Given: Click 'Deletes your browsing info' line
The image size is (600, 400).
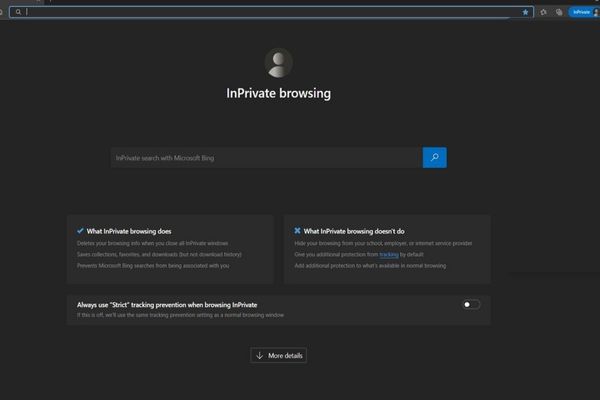Looking at the screenshot, I should click(x=152, y=243).
